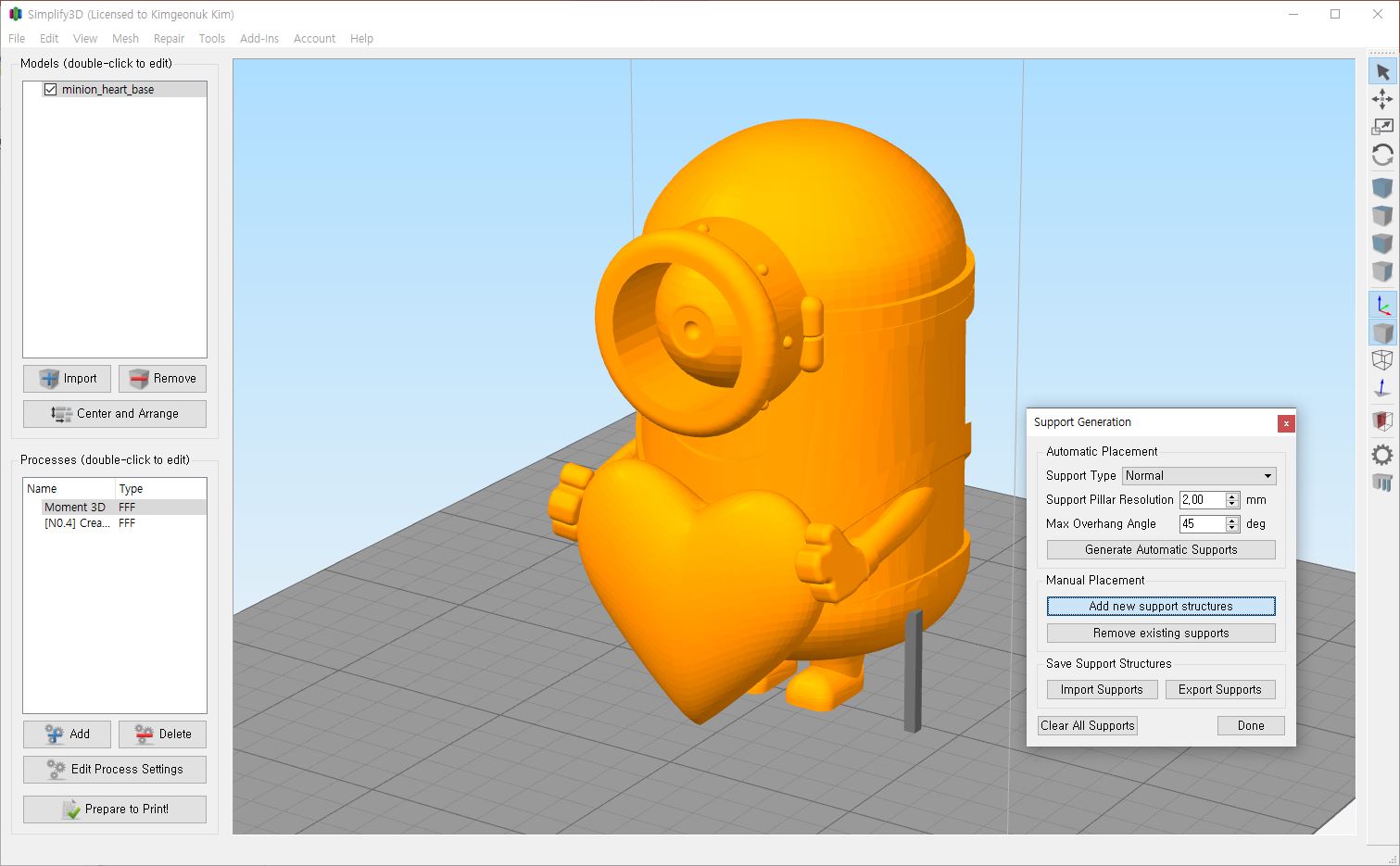Click Support Pillar Resolution input field
The image size is (1400, 866).
[x=1202, y=499]
